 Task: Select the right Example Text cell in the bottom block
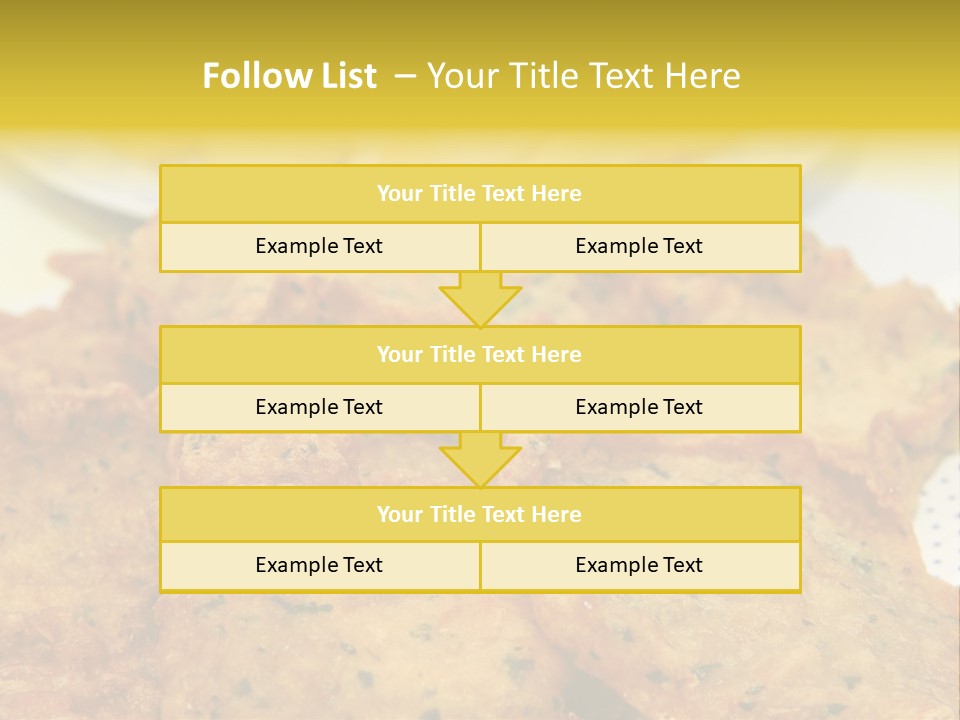639,566
